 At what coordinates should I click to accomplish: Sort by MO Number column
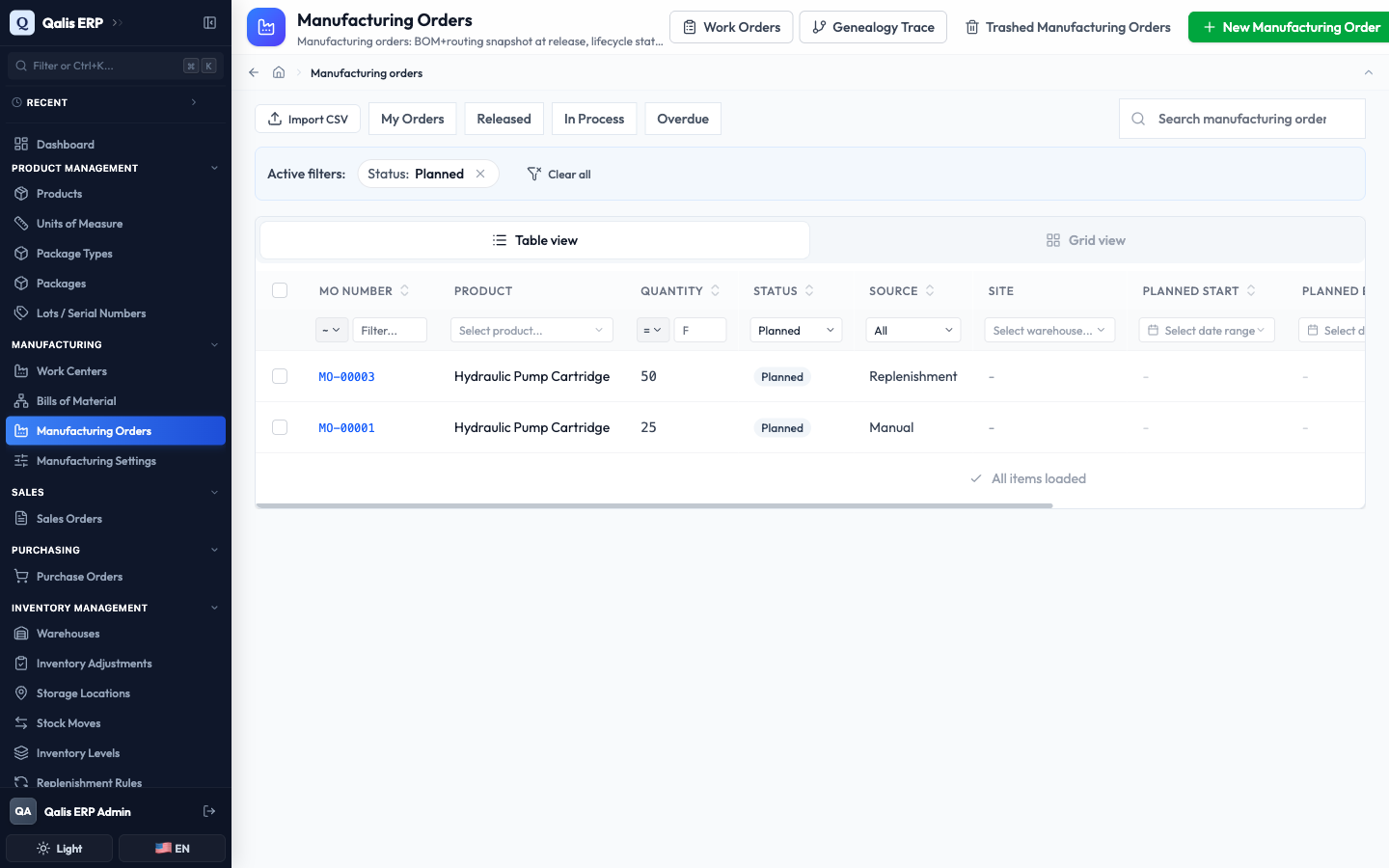pyautogui.click(x=405, y=290)
